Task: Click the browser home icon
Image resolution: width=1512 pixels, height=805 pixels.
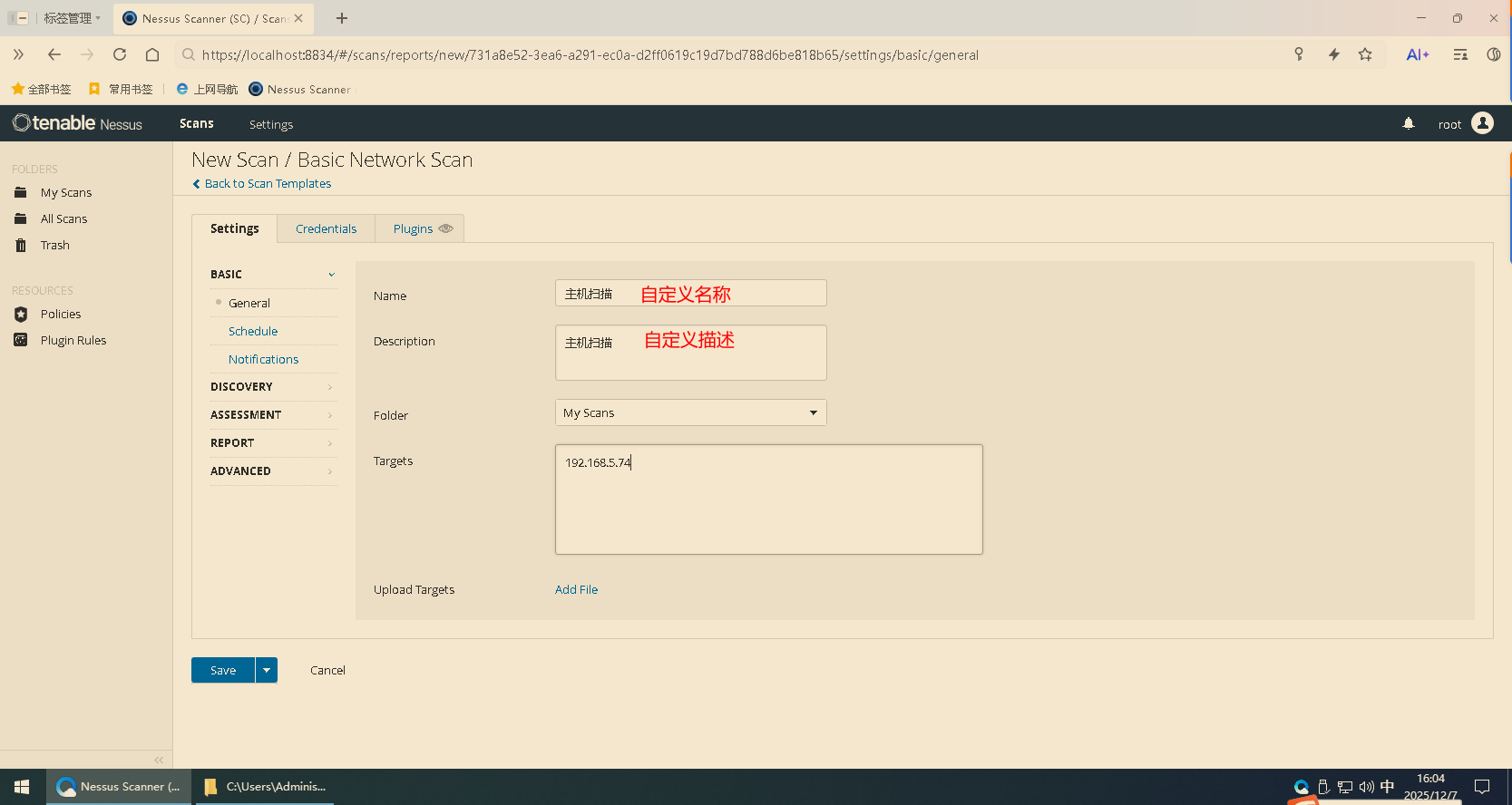Action: point(152,54)
